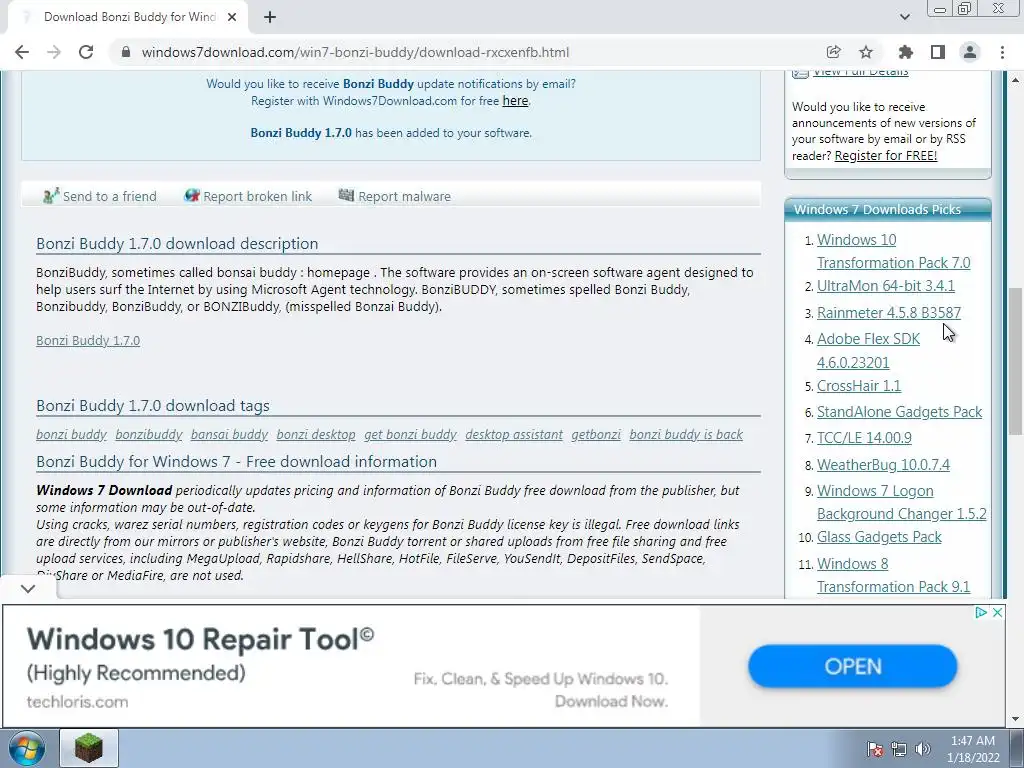Open the taskbar clock showing 1:47 AM

[973, 749]
